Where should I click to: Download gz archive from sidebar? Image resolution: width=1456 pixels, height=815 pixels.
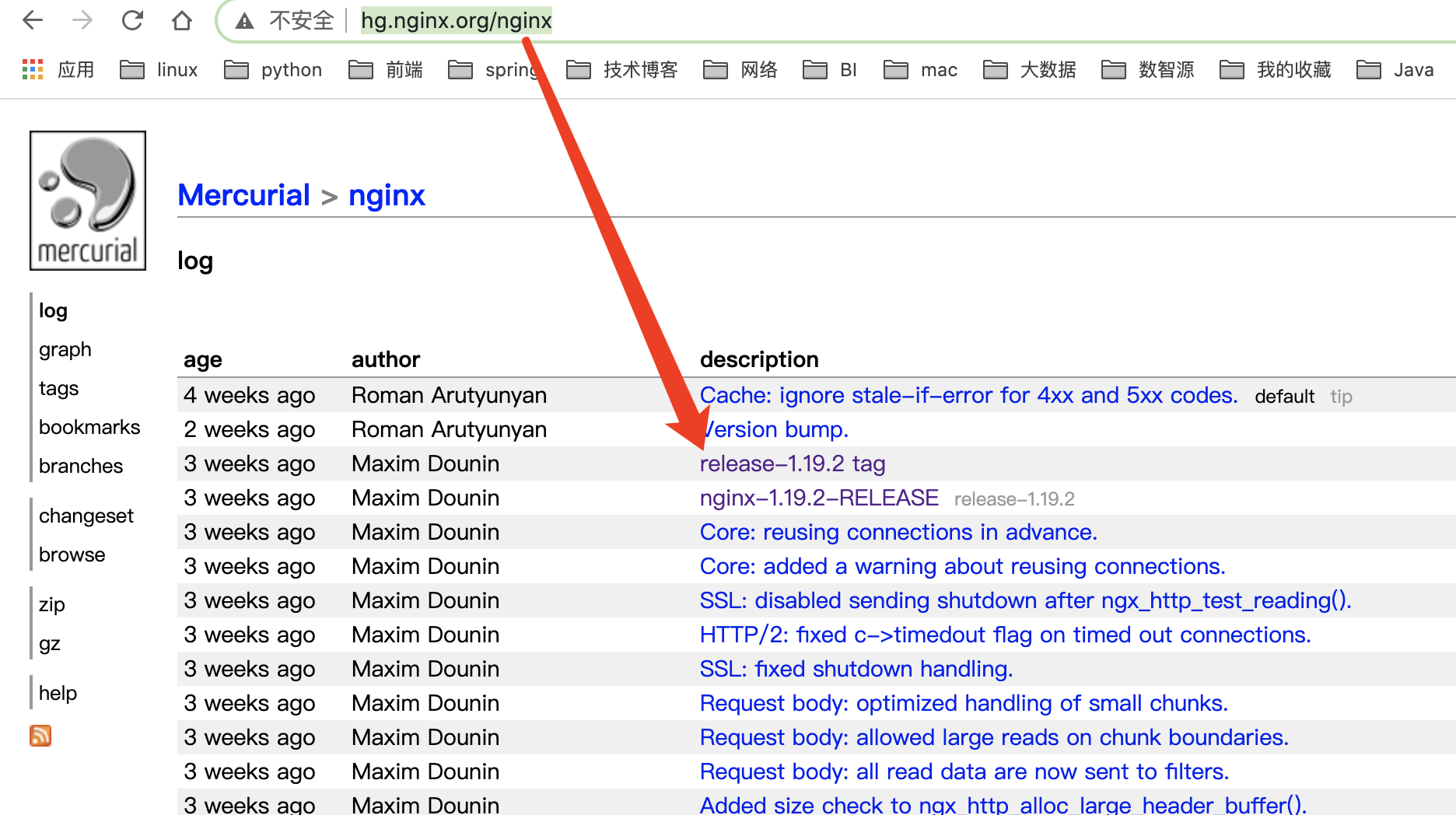(x=50, y=644)
